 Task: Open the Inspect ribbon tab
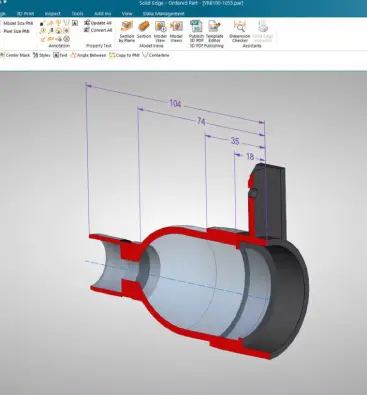click(53, 14)
